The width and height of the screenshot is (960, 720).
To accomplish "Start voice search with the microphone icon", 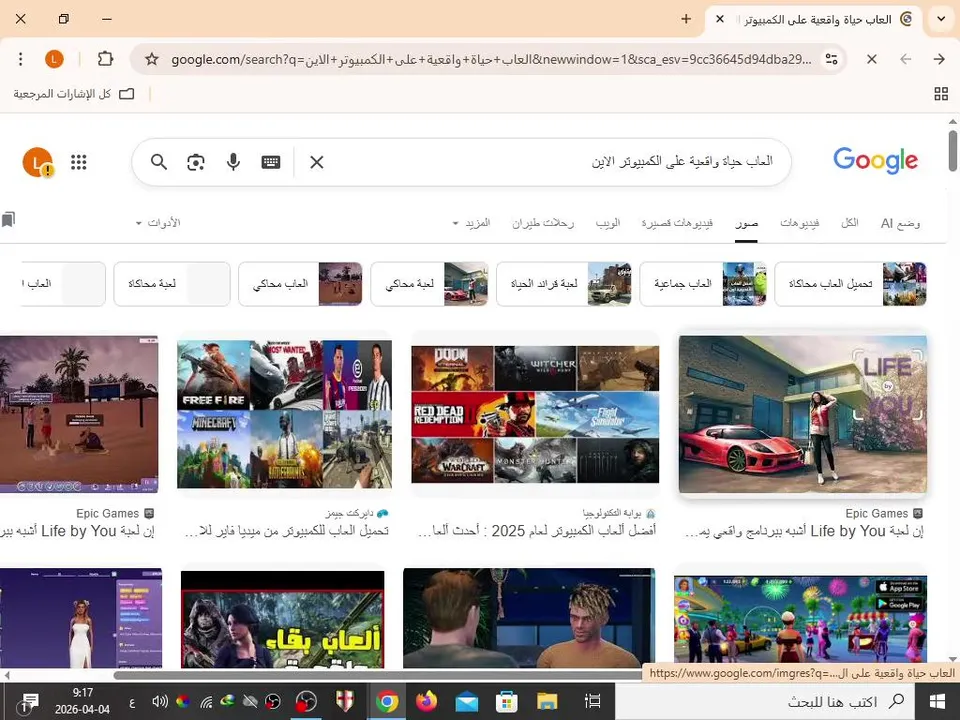I will pos(233,162).
